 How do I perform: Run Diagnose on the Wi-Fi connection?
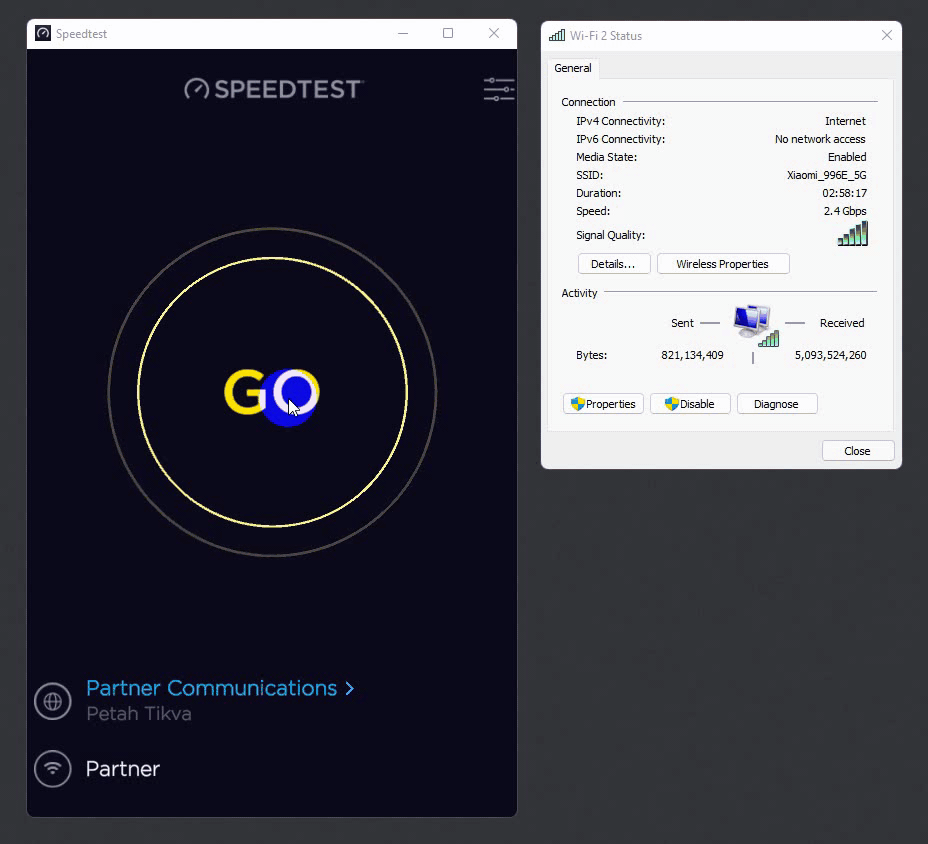pos(776,403)
